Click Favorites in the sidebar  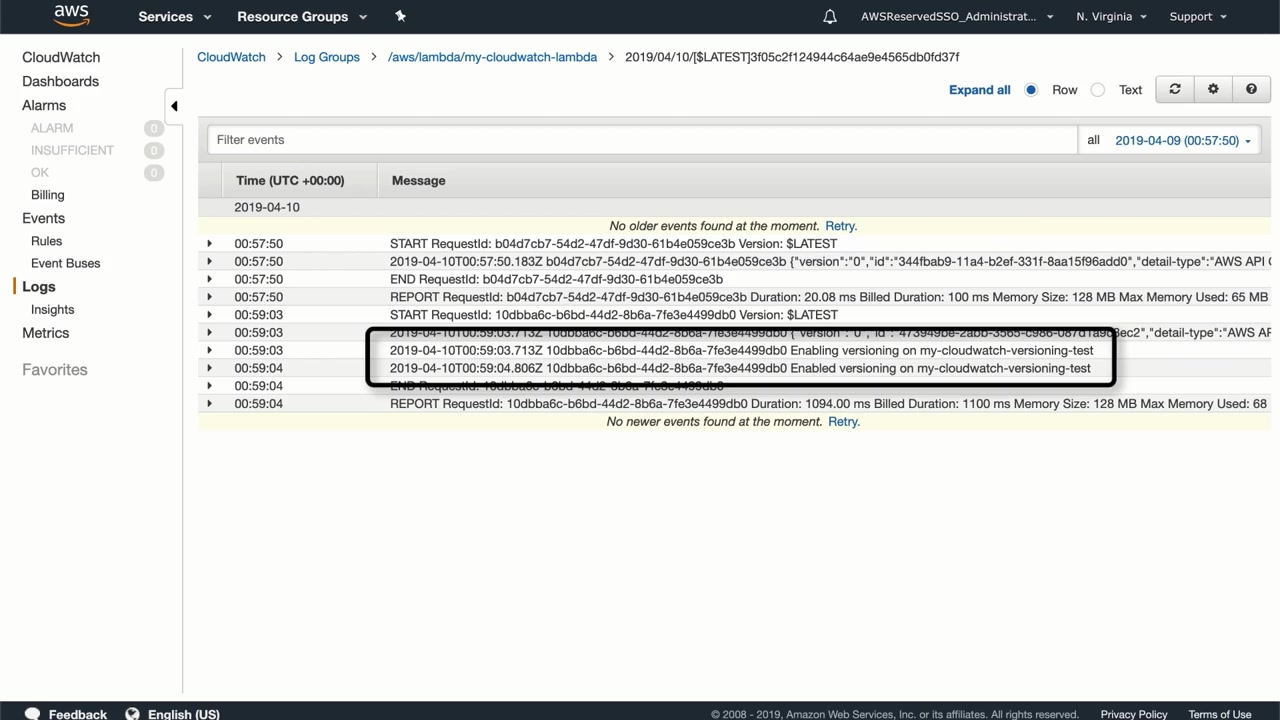(55, 370)
